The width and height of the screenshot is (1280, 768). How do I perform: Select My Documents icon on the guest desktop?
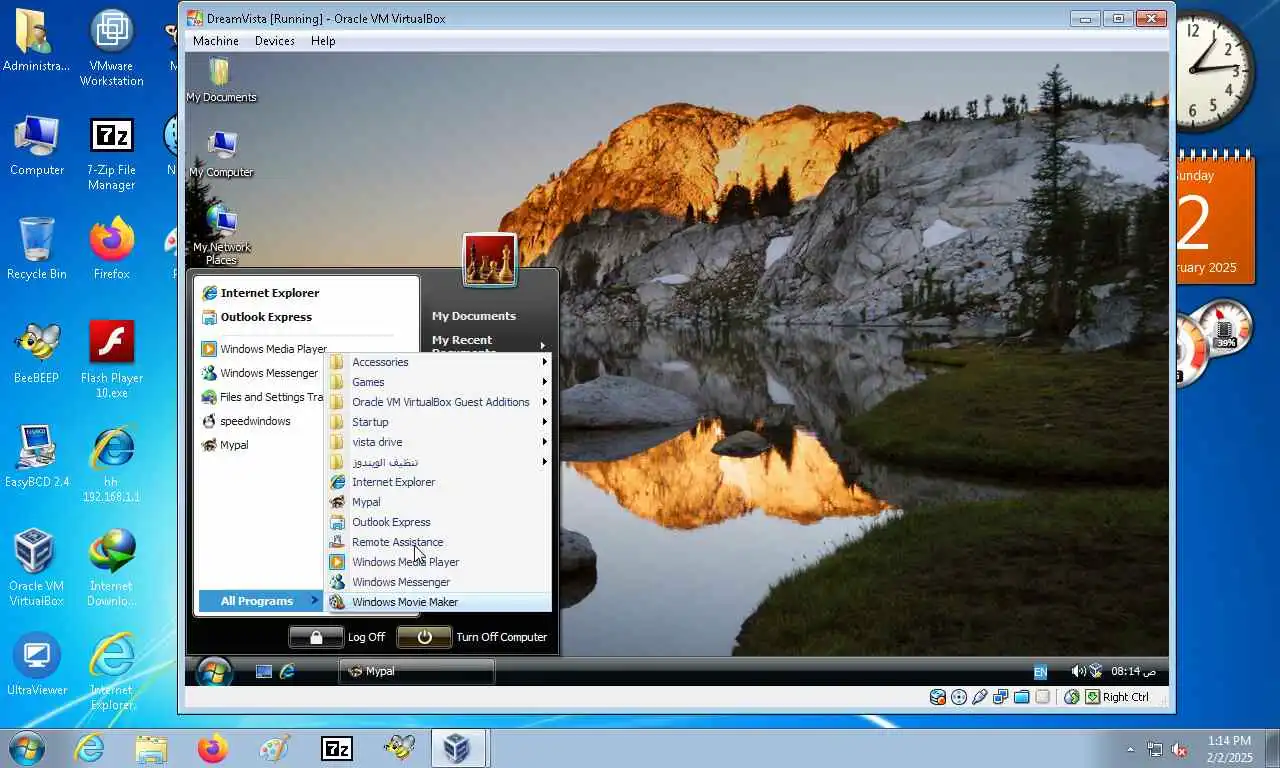tap(221, 80)
